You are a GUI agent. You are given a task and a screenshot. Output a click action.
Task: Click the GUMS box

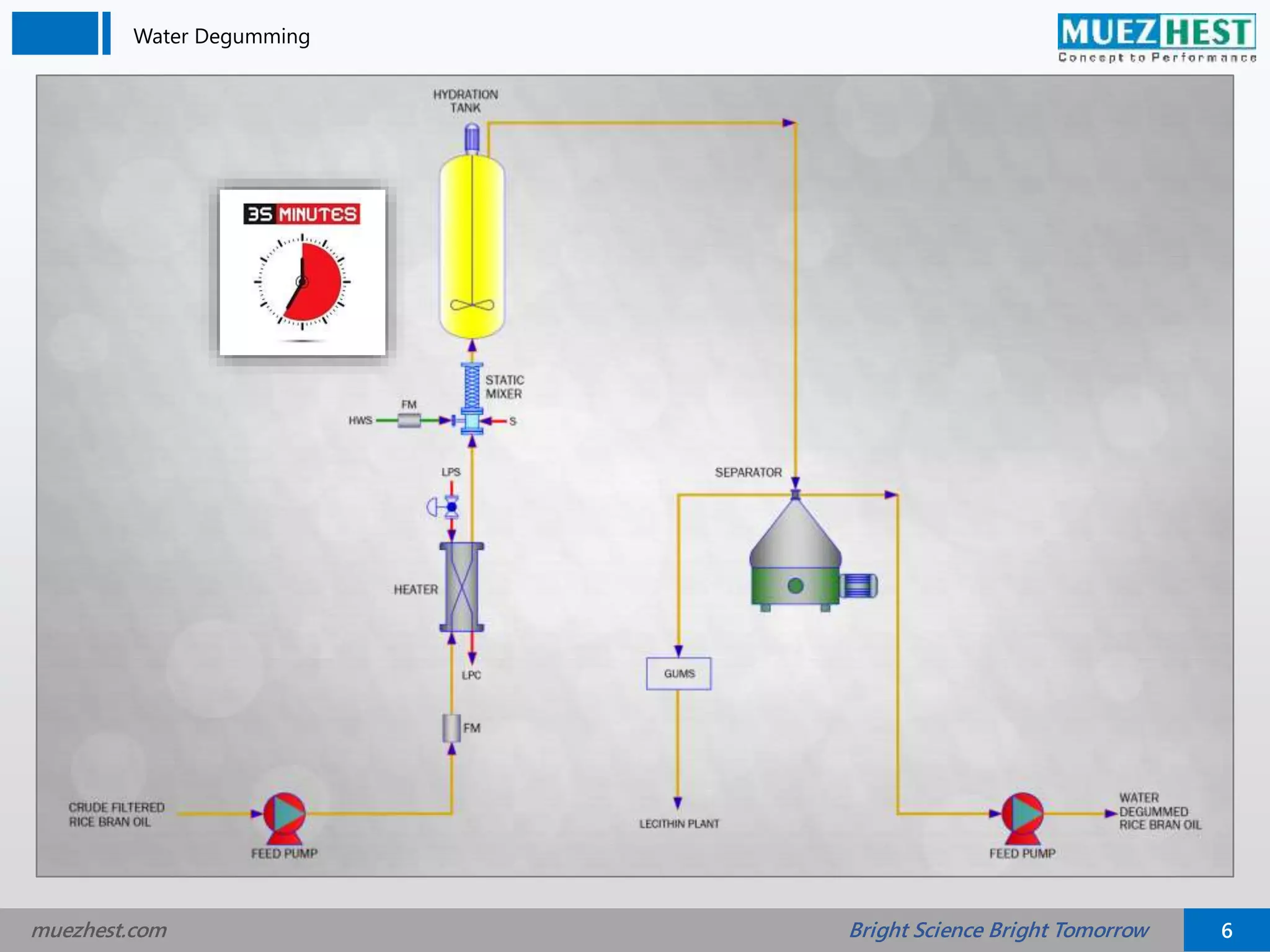pyautogui.click(x=678, y=674)
